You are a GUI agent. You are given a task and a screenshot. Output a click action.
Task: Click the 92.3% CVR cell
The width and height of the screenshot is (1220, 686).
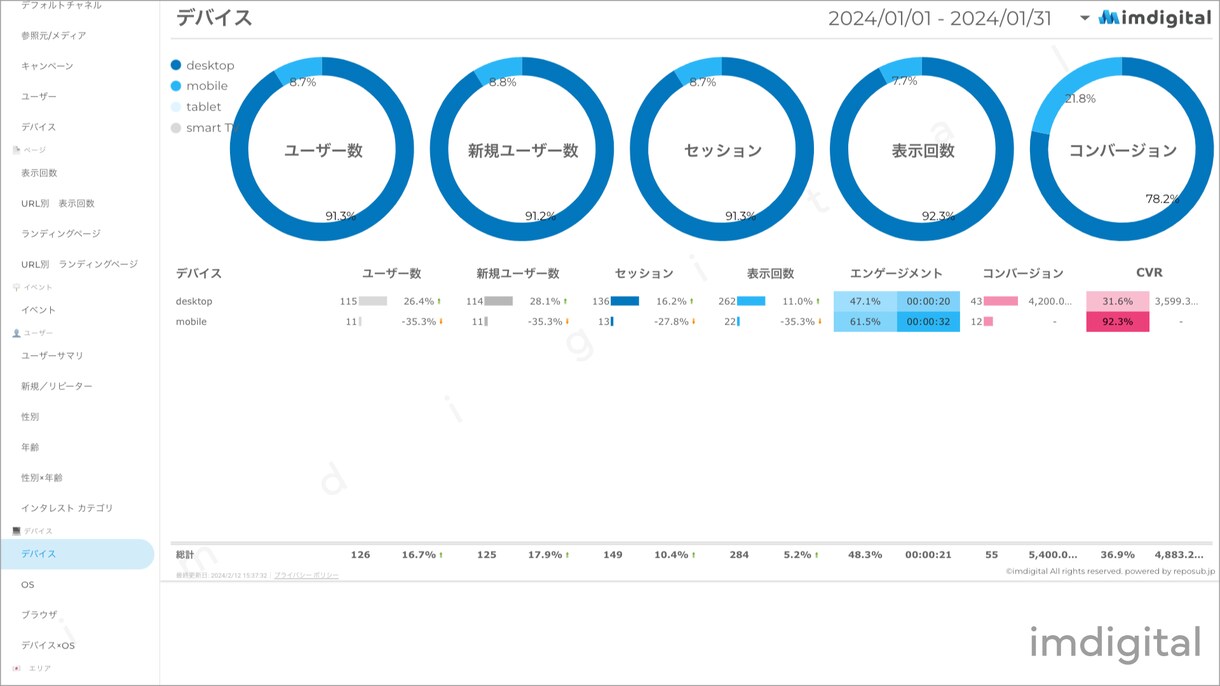pos(1117,322)
